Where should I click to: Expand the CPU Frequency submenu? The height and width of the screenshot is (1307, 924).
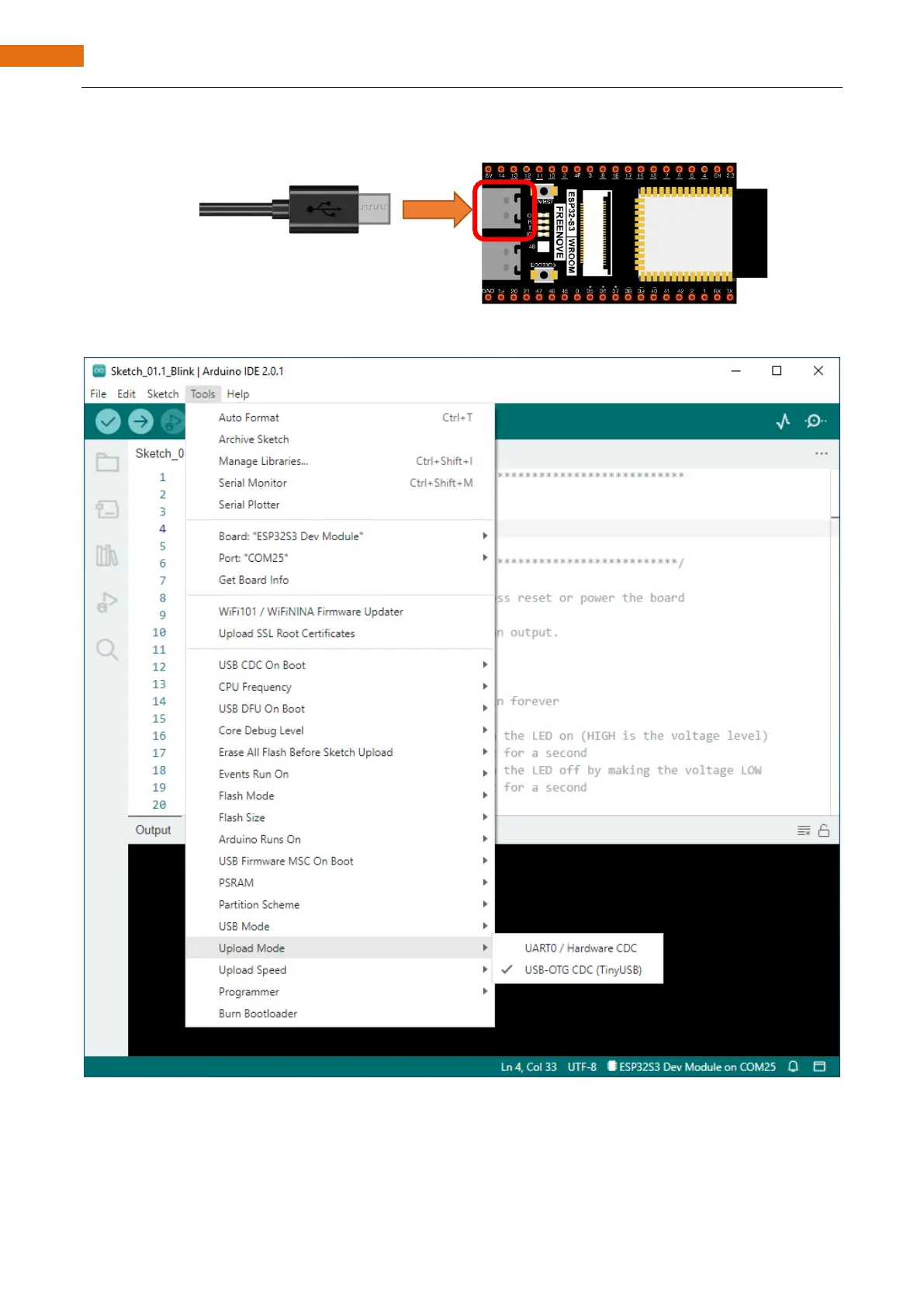[340, 687]
